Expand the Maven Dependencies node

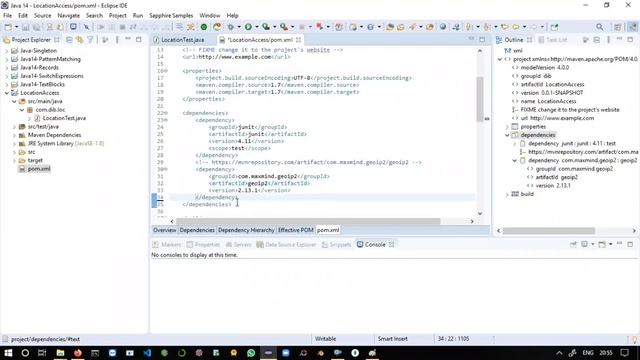[14, 135]
